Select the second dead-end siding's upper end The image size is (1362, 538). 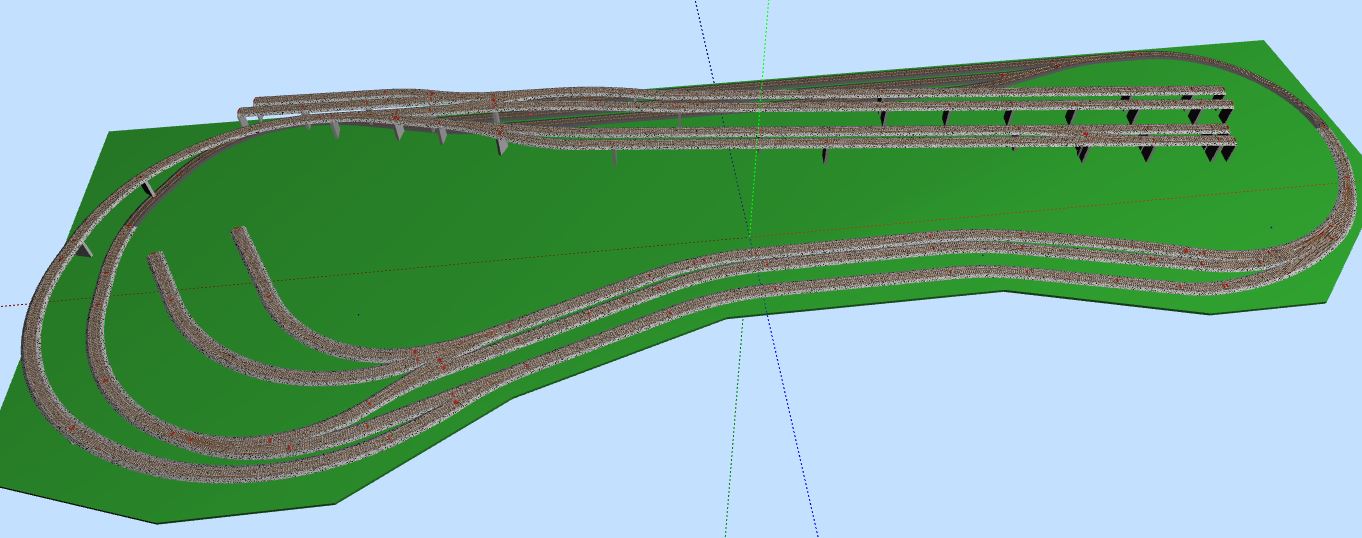(239, 233)
